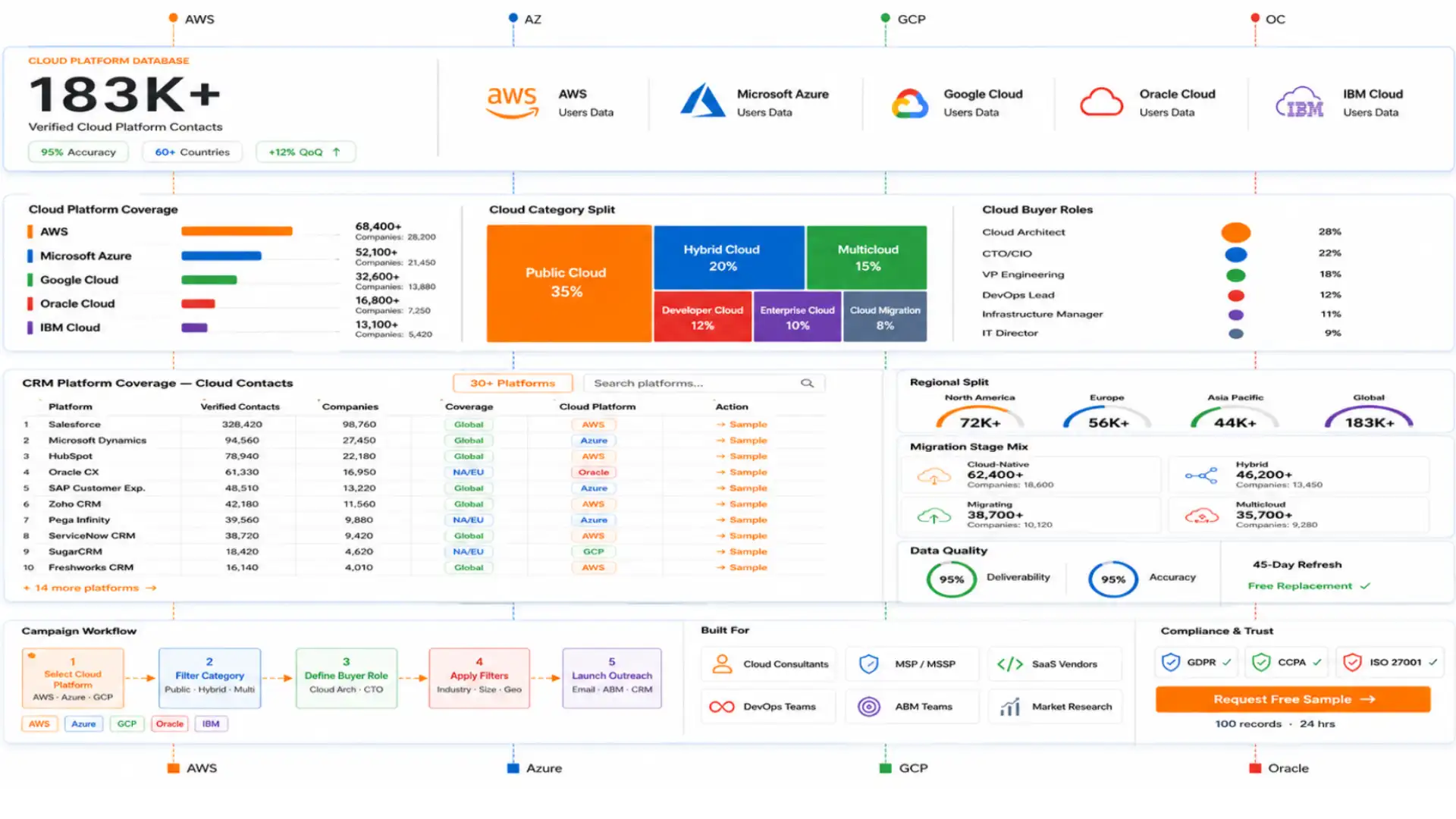Image resolution: width=1456 pixels, height=819 pixels.
Task: Click the search magnifier icon
Action: pos(807,383)
